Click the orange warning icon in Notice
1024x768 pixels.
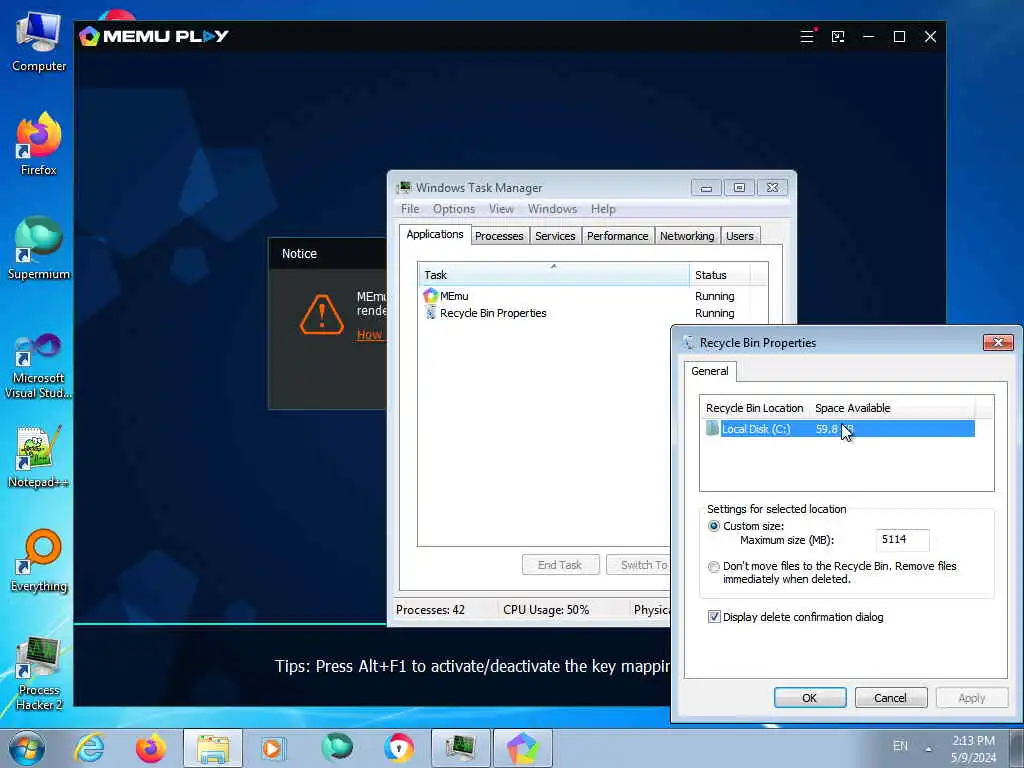click(321, 315)
